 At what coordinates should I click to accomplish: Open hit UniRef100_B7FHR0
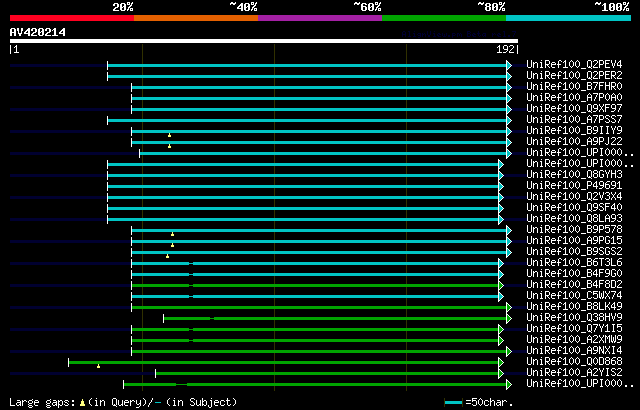click(x=574, y=86)
